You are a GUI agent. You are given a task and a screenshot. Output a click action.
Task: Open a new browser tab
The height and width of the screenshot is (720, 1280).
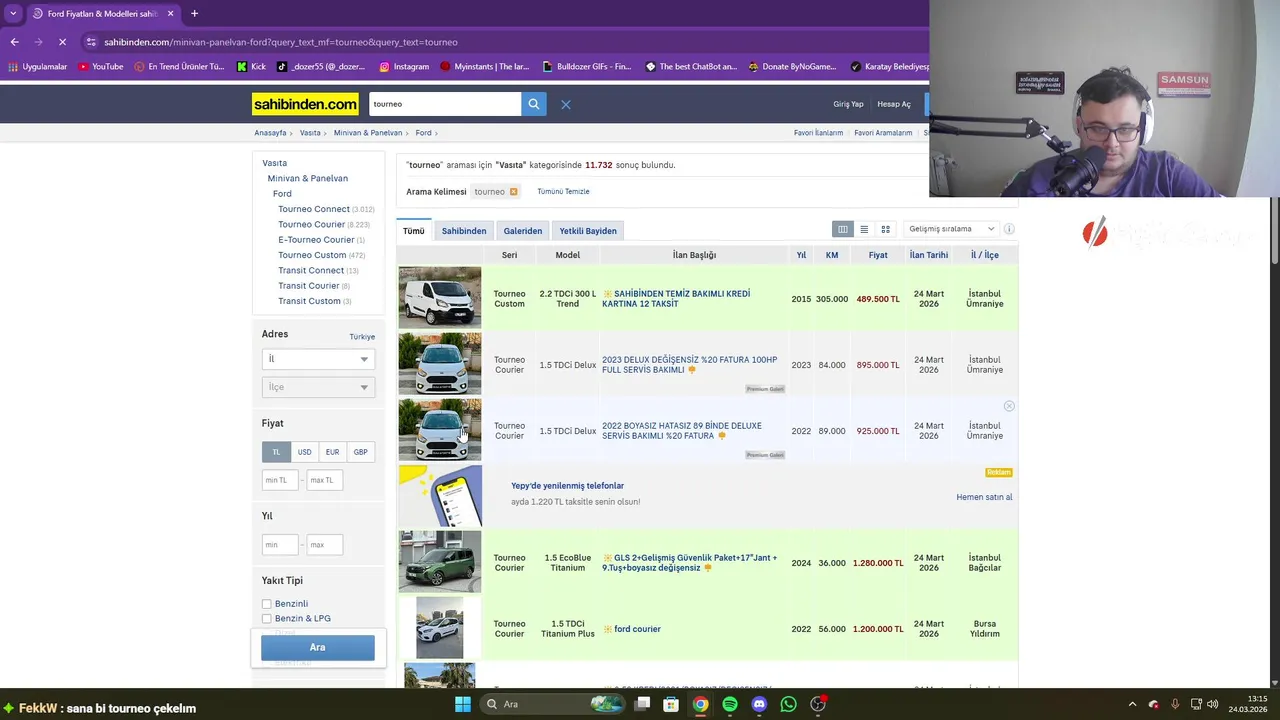pyautogui.click(x=194, y=13)
